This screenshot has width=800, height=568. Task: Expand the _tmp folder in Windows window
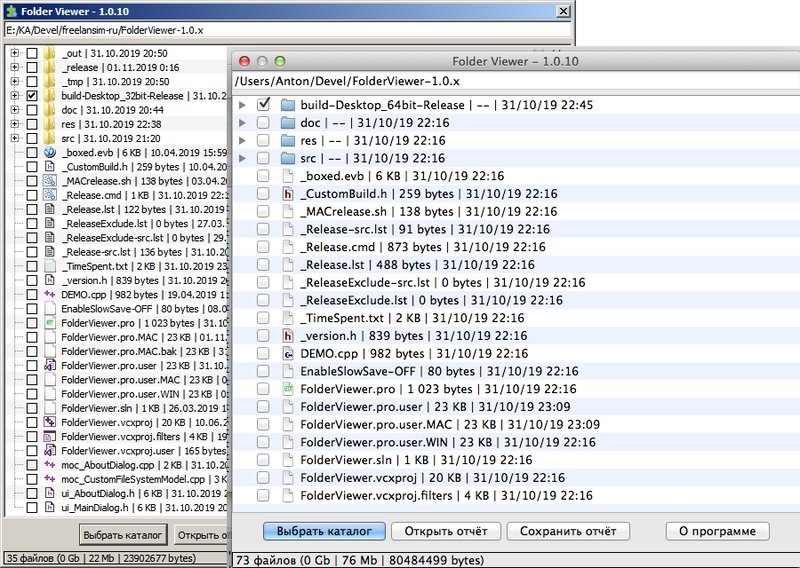click(x=14, y=81)
